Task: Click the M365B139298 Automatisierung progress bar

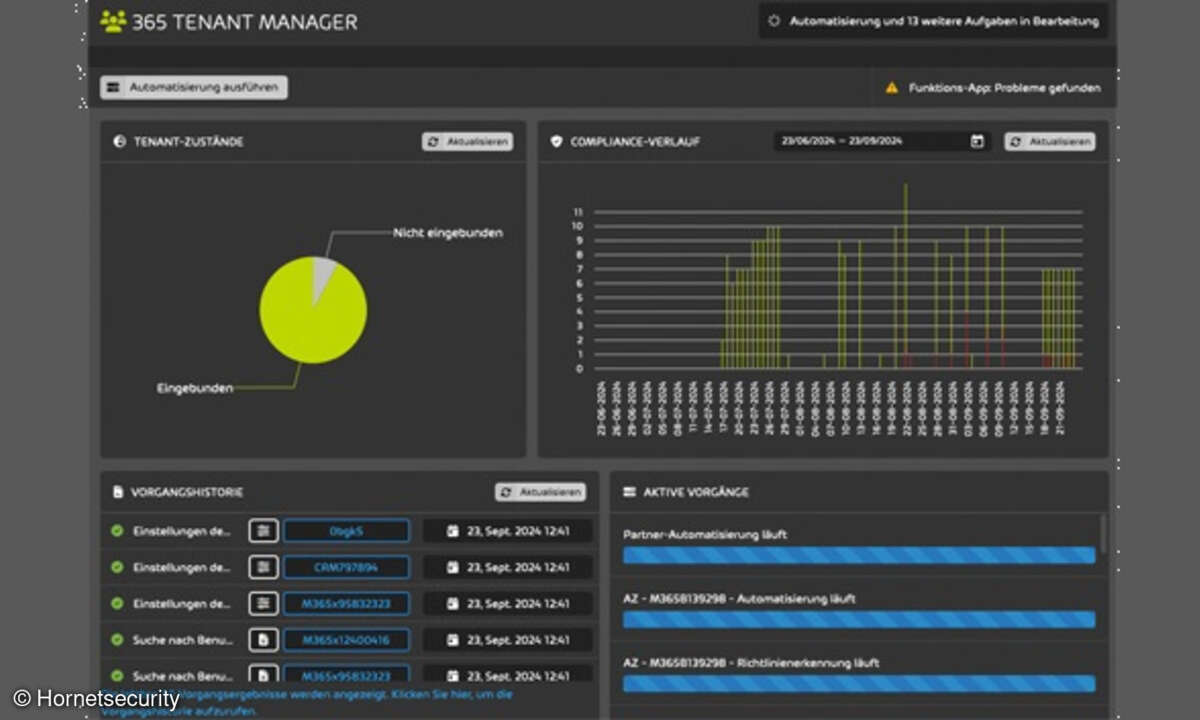Action: (859, 619)
